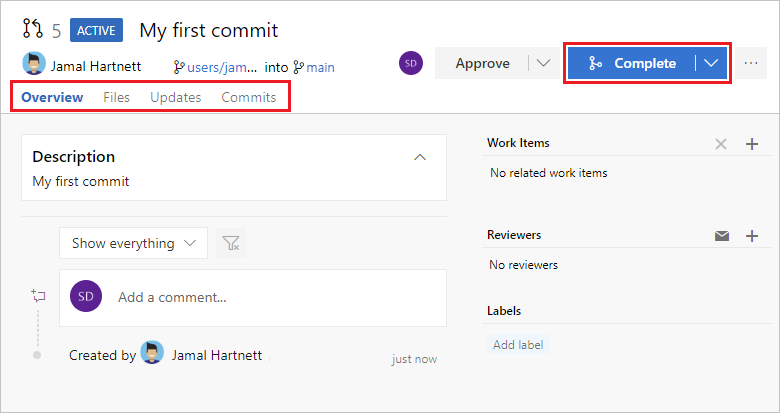Switch to the Updates tab
780x413 pixels.
pyautogui.click(x=176, y=97)
